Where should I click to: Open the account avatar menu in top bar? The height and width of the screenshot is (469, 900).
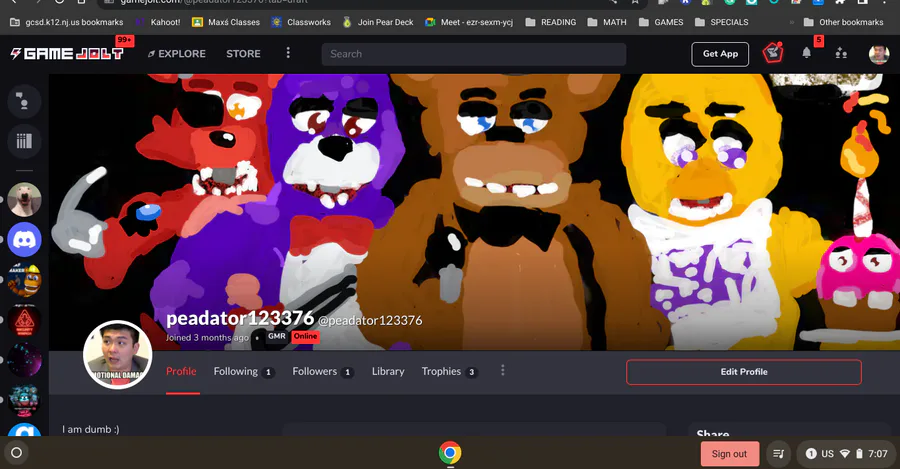tap(878, 54)
